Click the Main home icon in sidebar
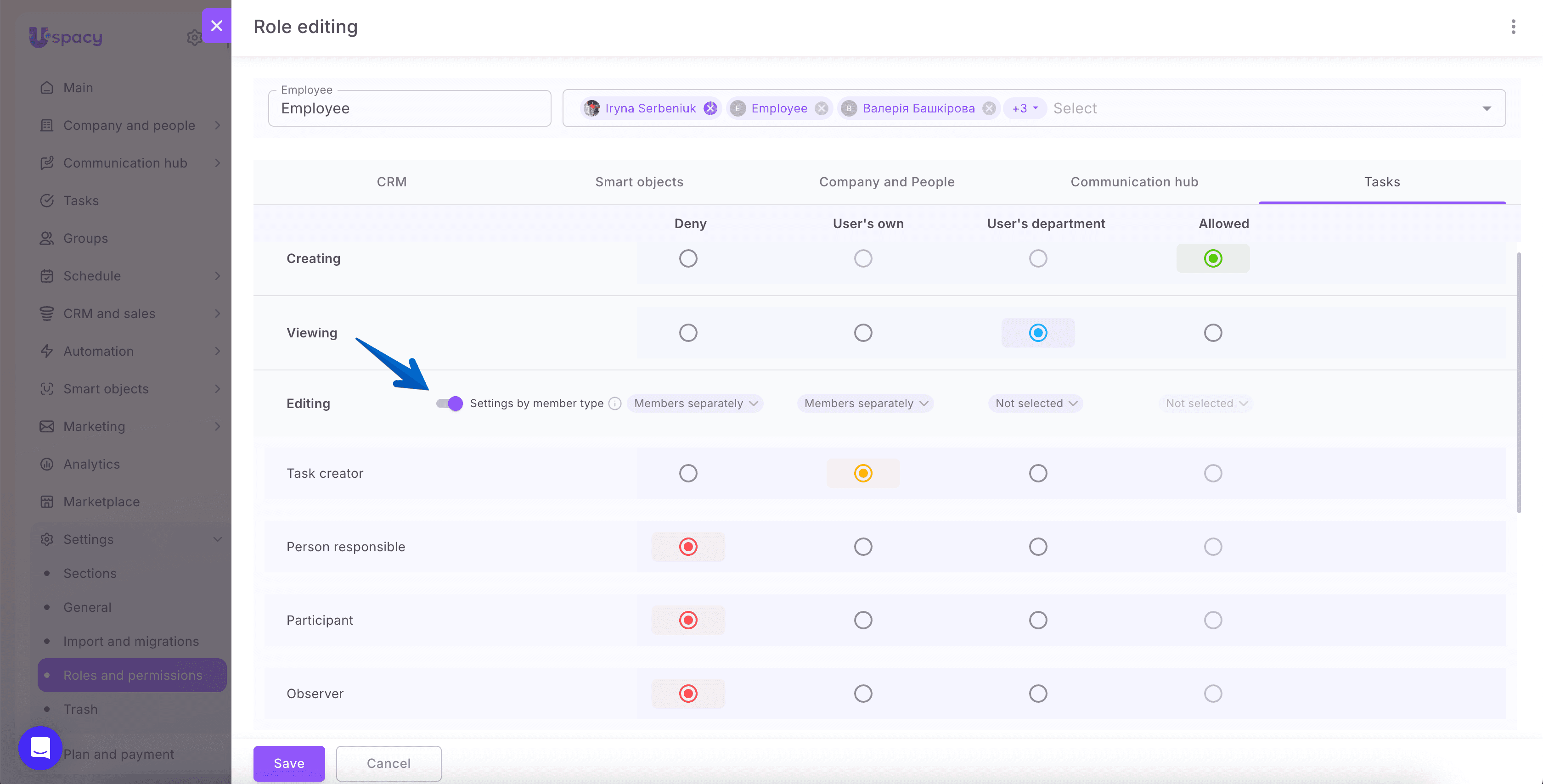1543x784 pixels. pos(47,88)
